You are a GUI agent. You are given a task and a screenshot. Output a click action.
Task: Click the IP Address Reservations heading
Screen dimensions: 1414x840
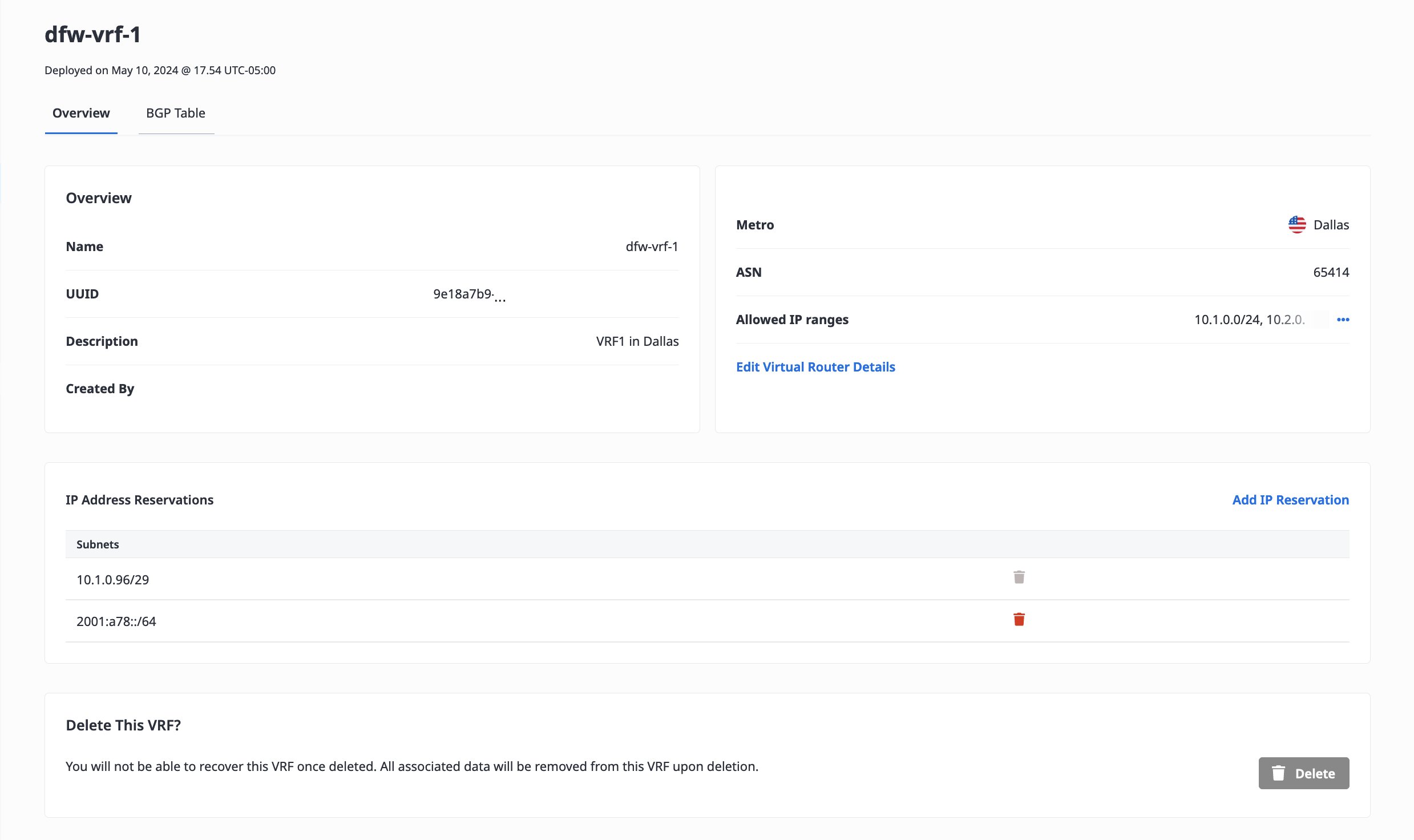point(139,500)
